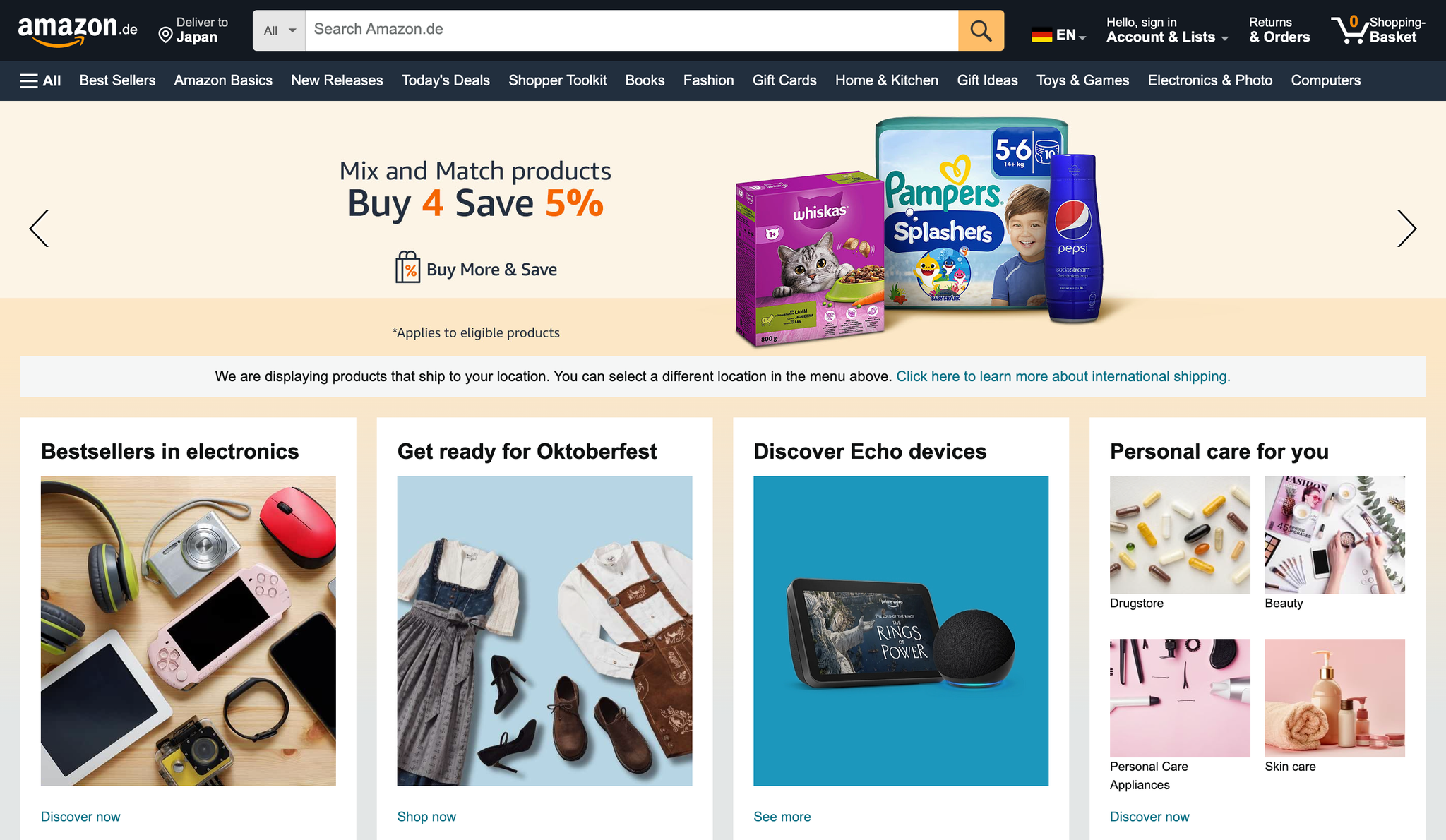
Task: Open the hamburger All menu
Action: (40, 80)
